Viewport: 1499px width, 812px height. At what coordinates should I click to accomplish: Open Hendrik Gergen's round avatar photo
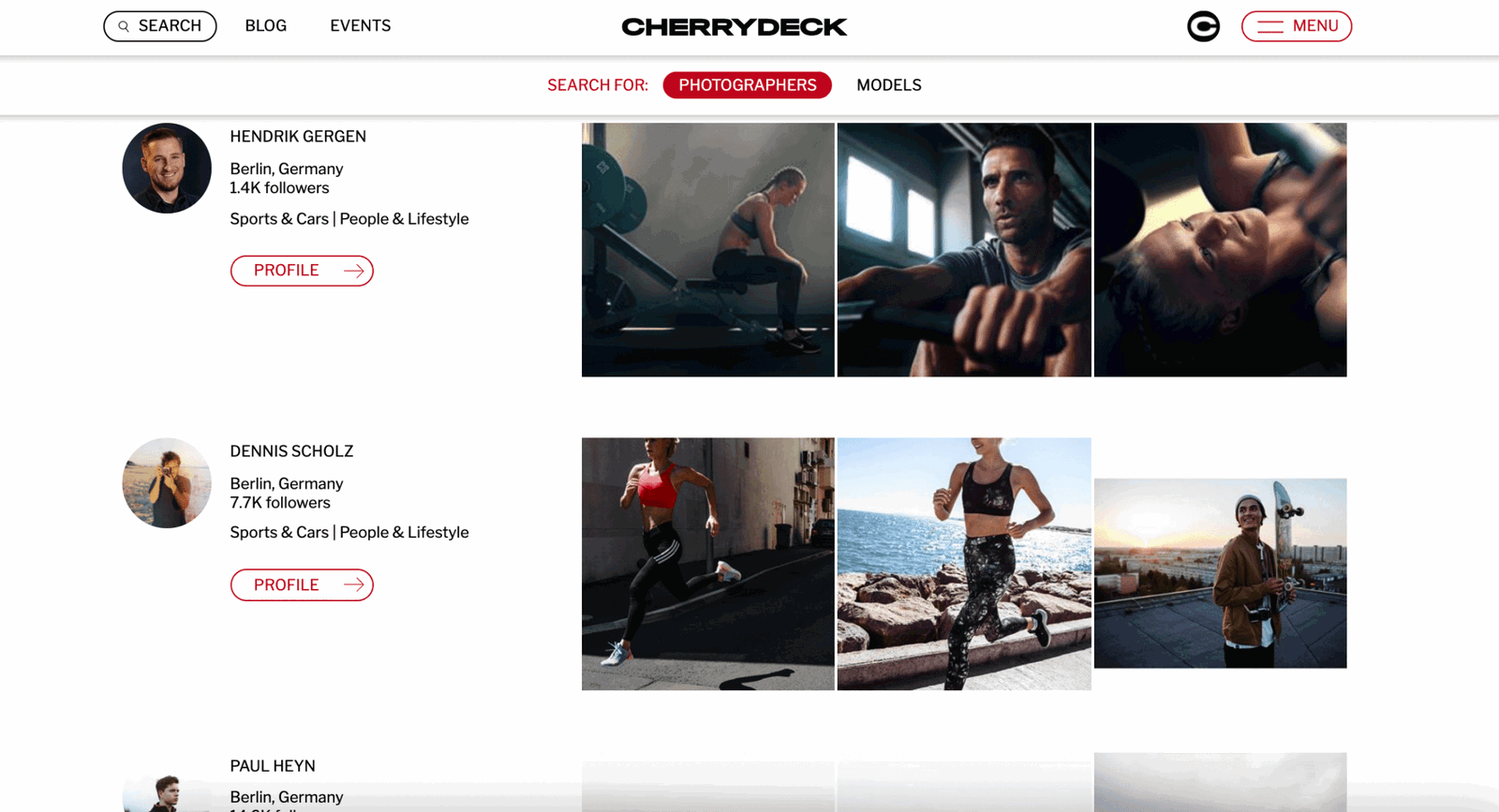pyautogui.click(x=167, y=168)
